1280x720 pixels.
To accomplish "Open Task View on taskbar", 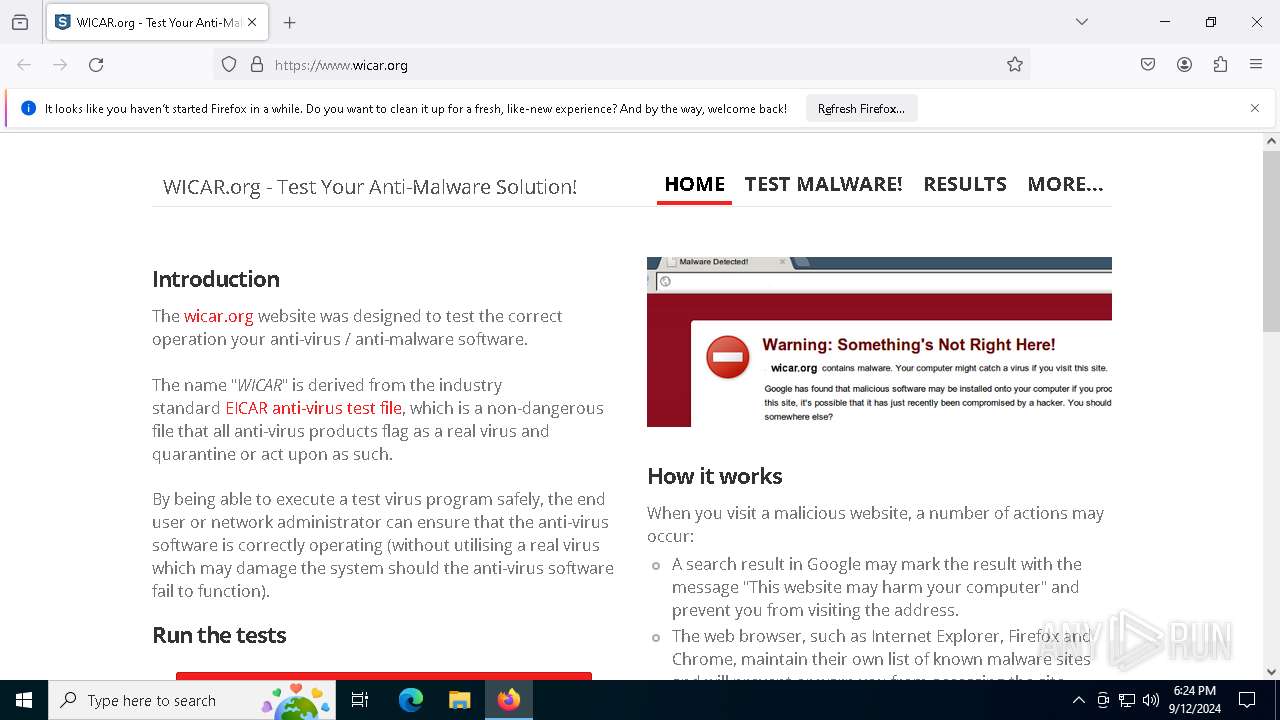I will 361,700.
